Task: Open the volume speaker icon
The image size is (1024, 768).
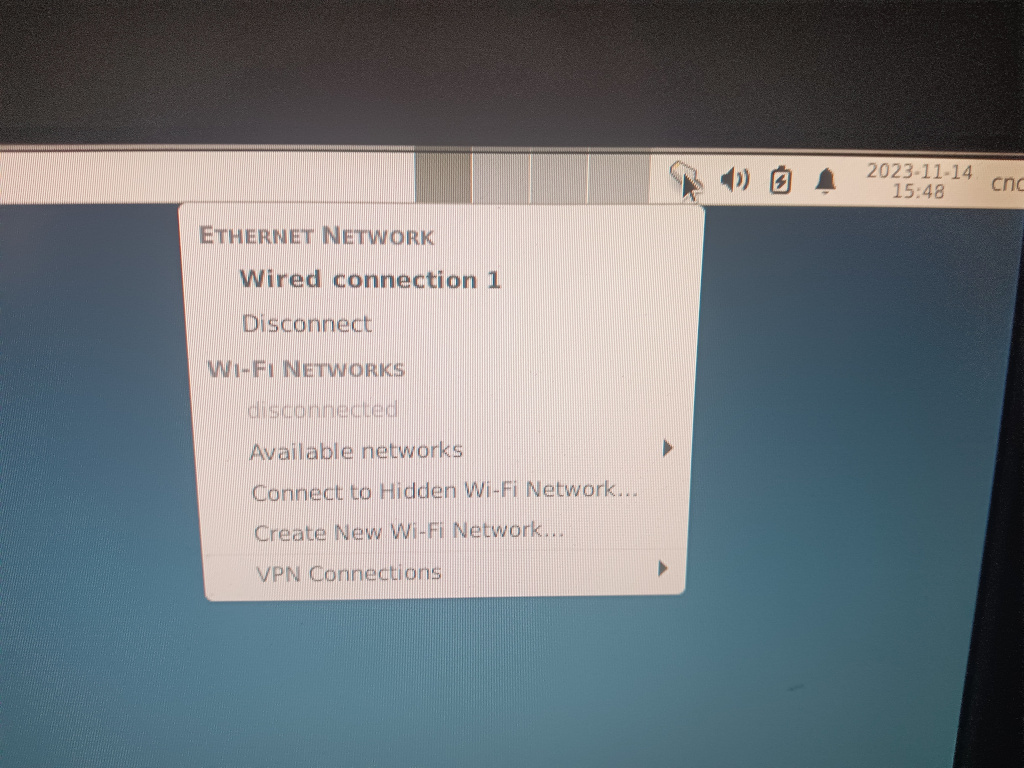Action: tap(735, 179)
